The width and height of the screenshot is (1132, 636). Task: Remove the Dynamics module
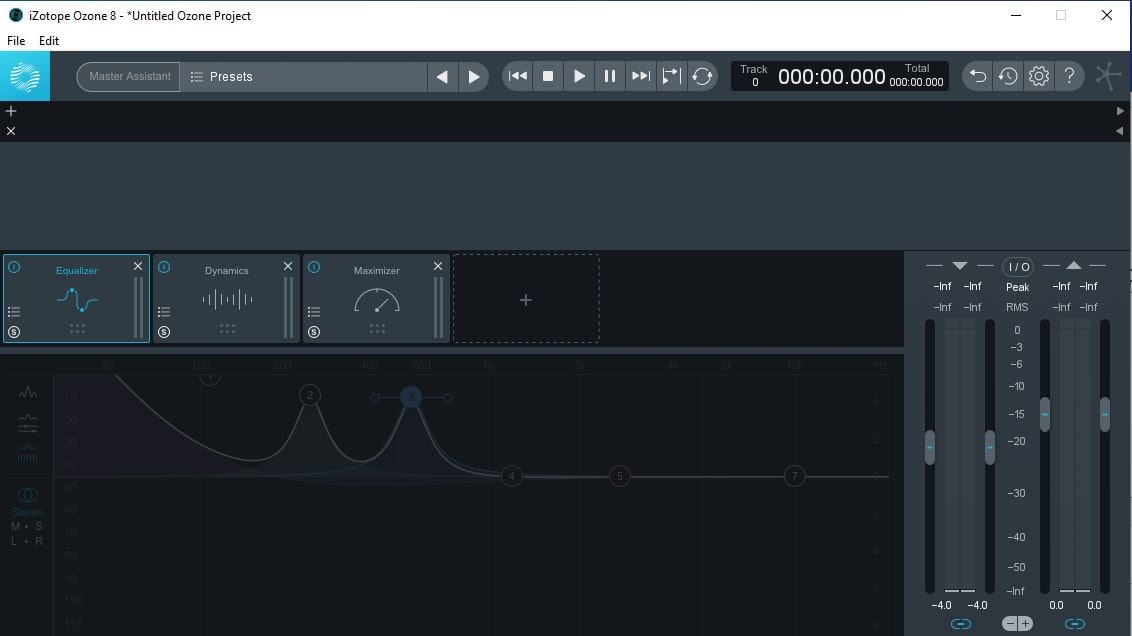coord(288,266)
